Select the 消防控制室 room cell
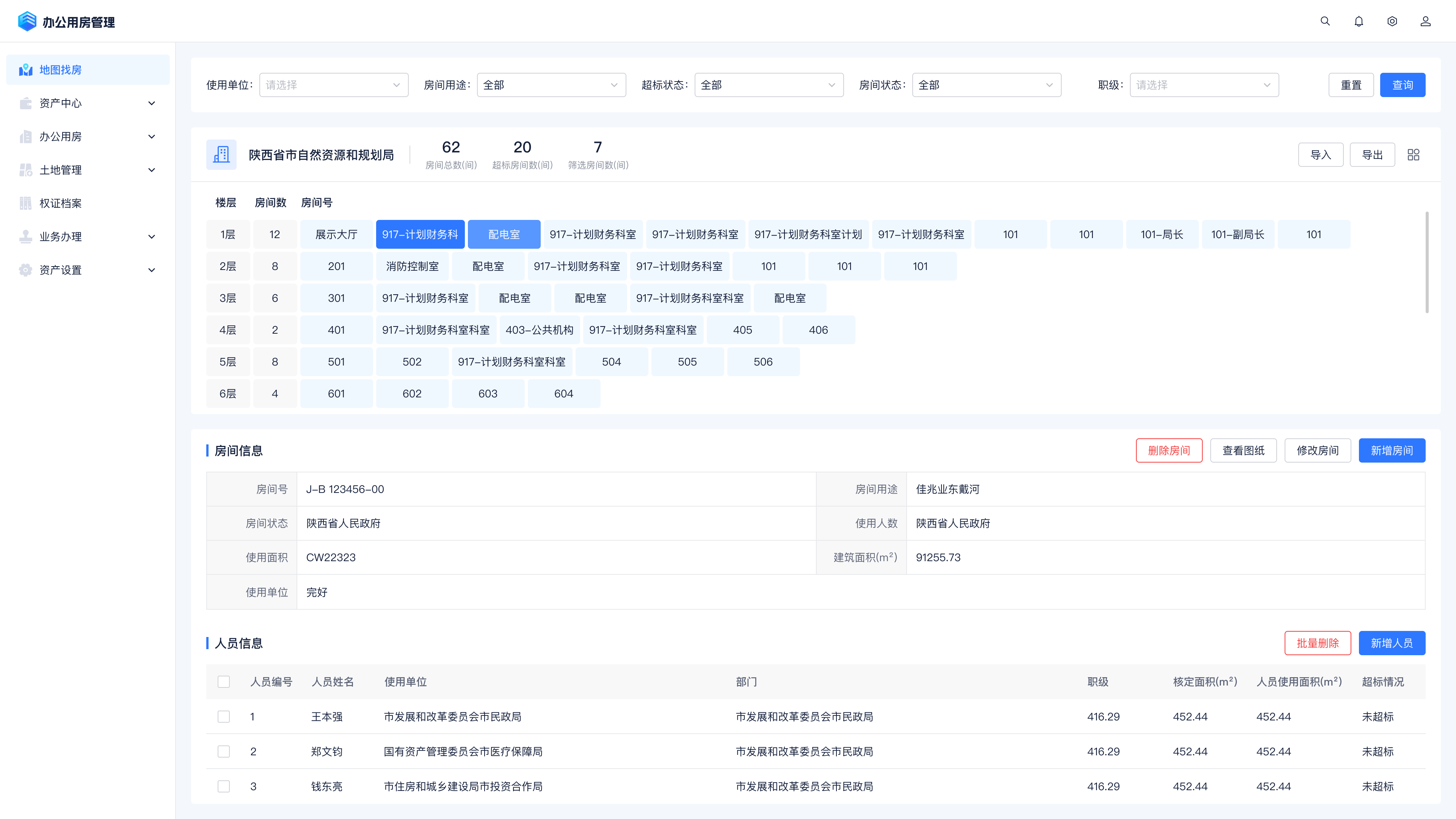This screenshot has height=819, width=1456. 412,266
